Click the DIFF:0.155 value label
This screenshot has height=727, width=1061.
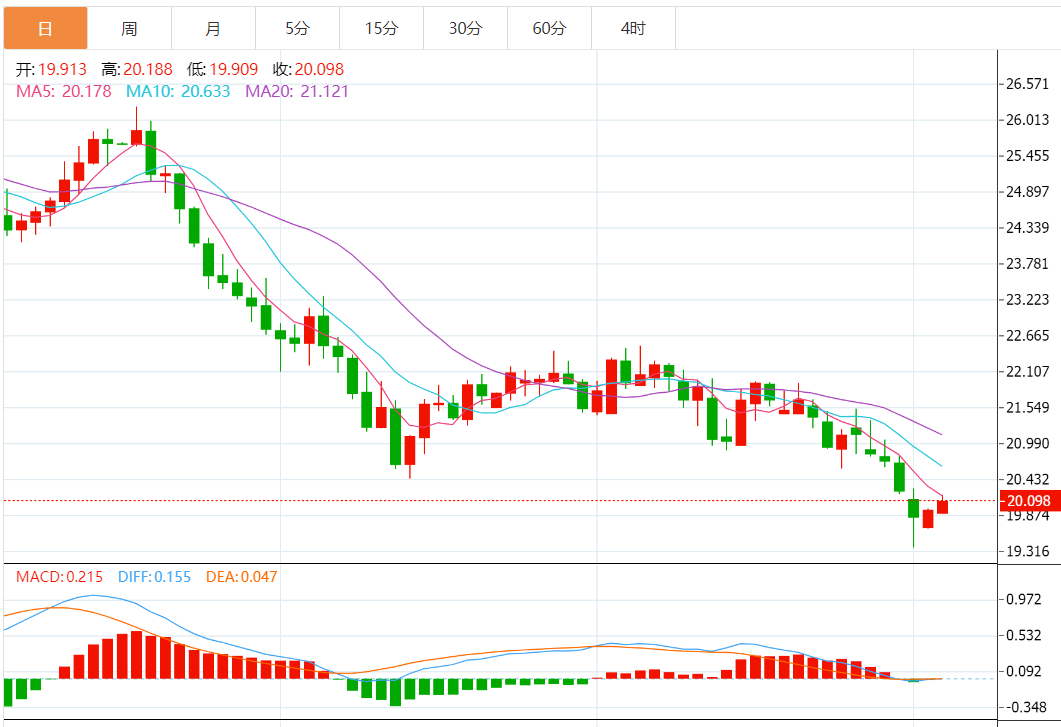(x=154, y=577)
